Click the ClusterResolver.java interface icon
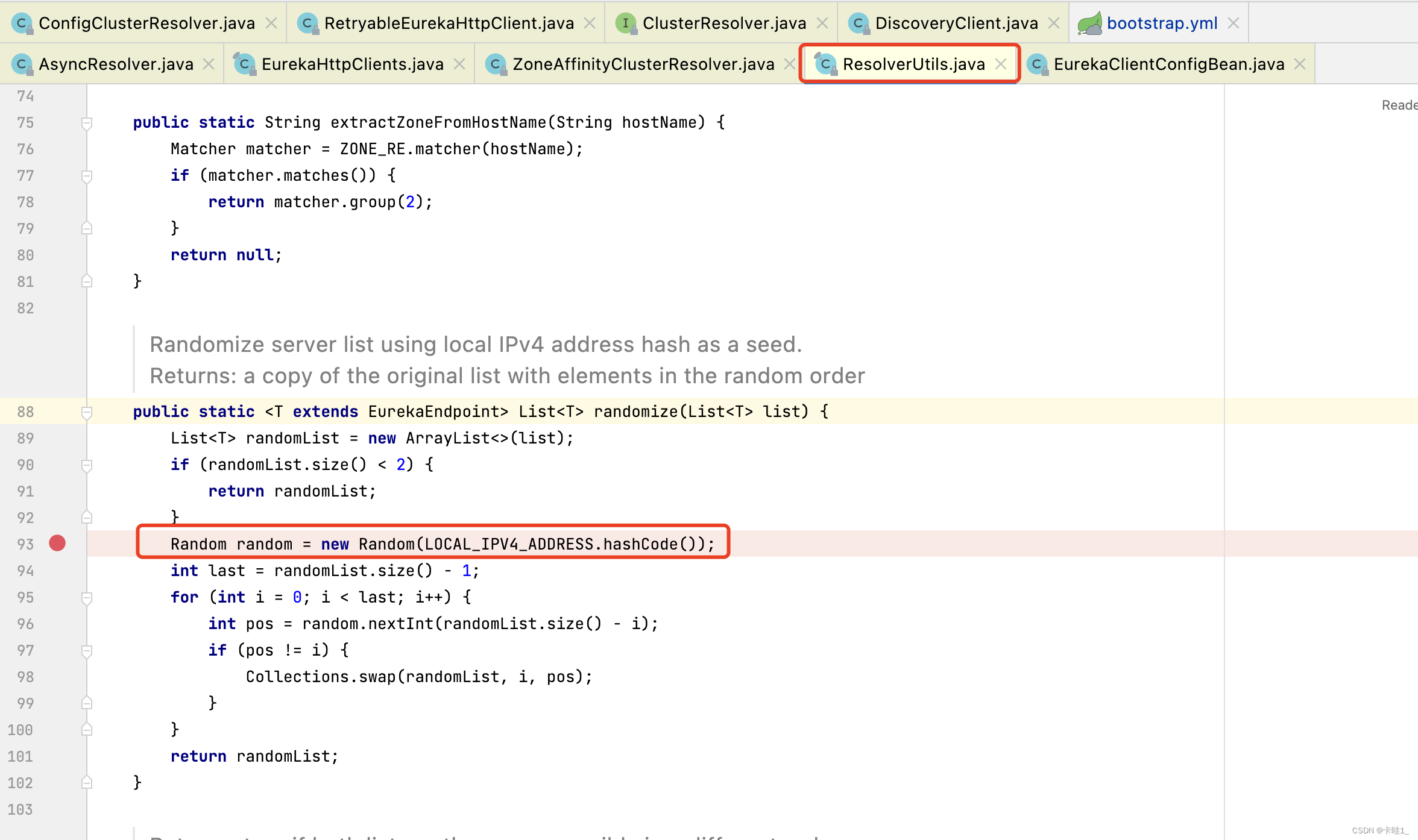The height and width of the screenshot is (840, 1418). [x=626, y=24]
